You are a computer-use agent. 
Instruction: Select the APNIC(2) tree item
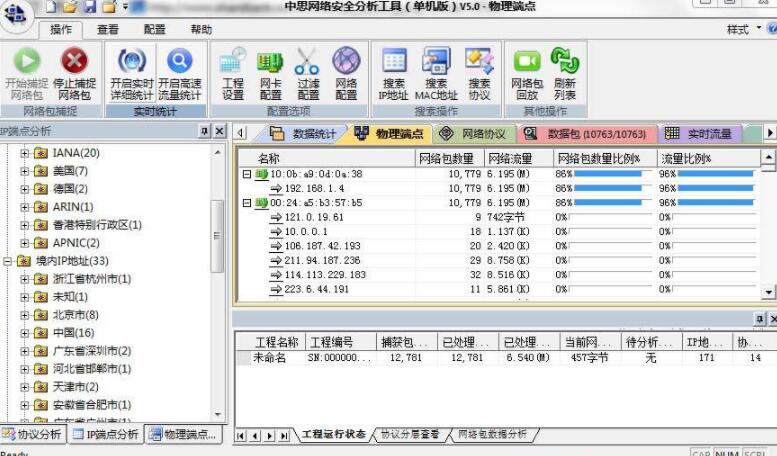coord(76,243)
